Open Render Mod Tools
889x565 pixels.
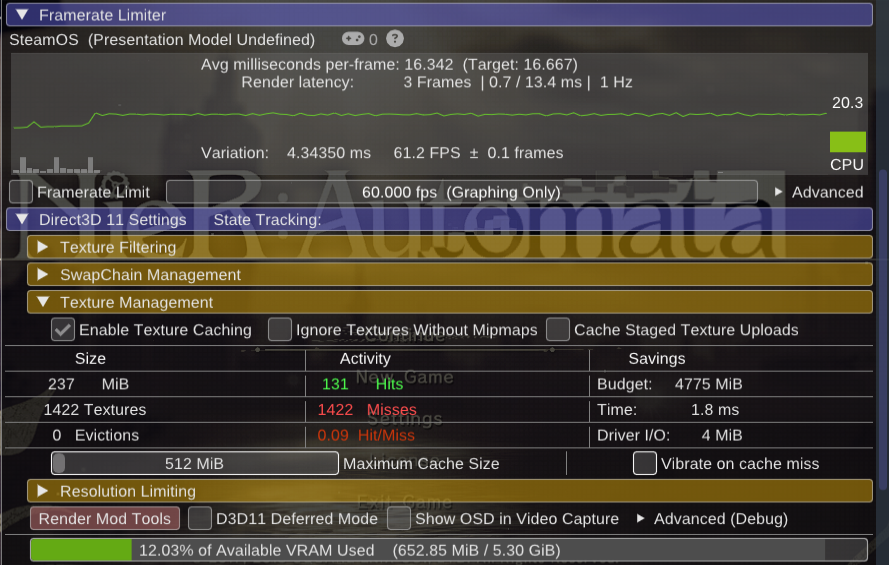(x=105, y=519)
